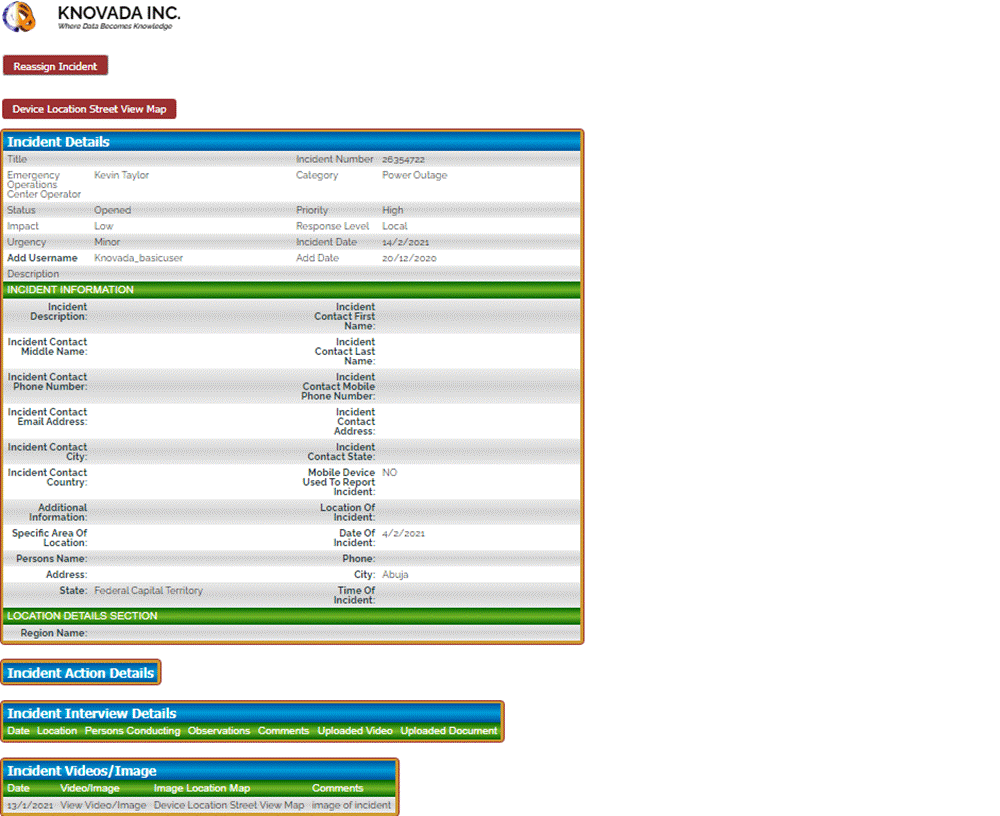Open the red Device Location Street View Map button
Screen dimensions: 1000x816
click(x=89, y=109)
